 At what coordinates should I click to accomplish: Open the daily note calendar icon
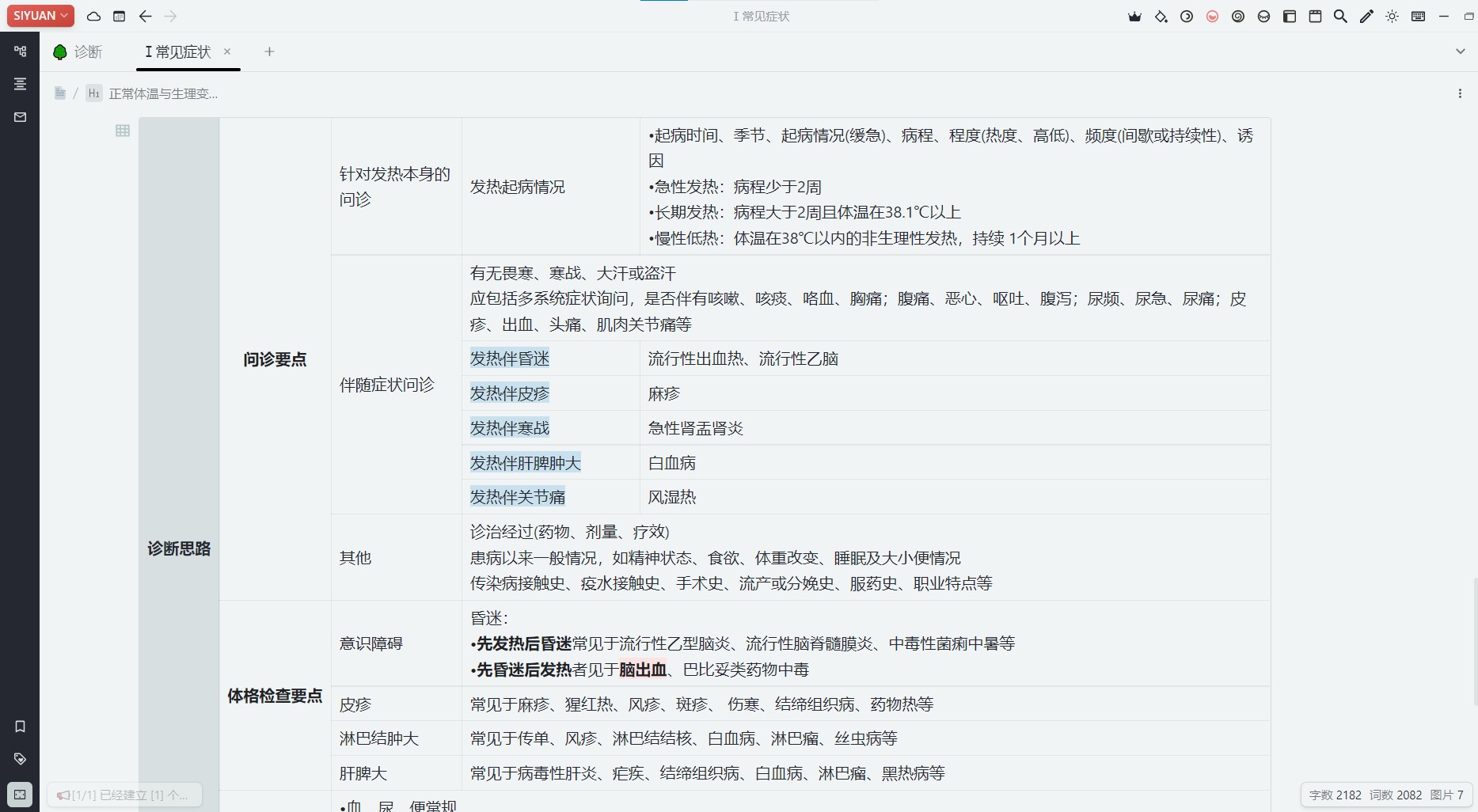pyautogui.click(x=119, y=16)
